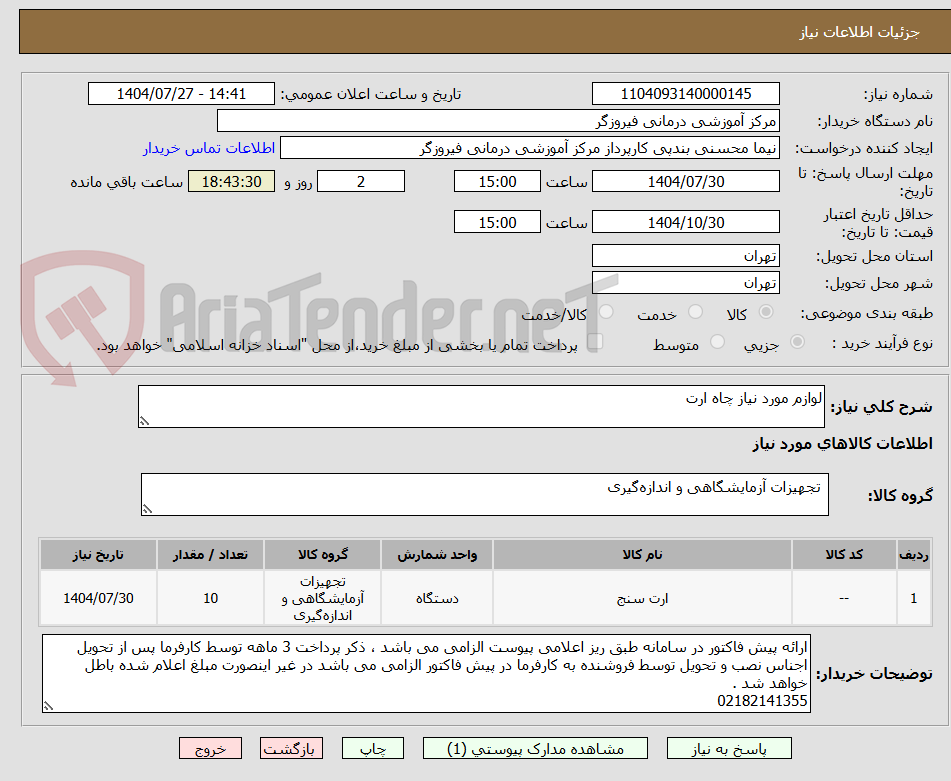Select the متوسط purchase type radio

tap(717, 342)
